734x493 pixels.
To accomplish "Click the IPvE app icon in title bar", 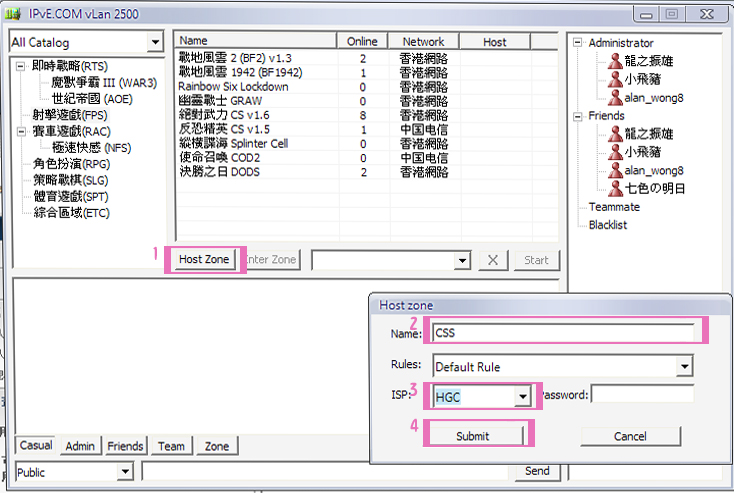I will (13, 14).
